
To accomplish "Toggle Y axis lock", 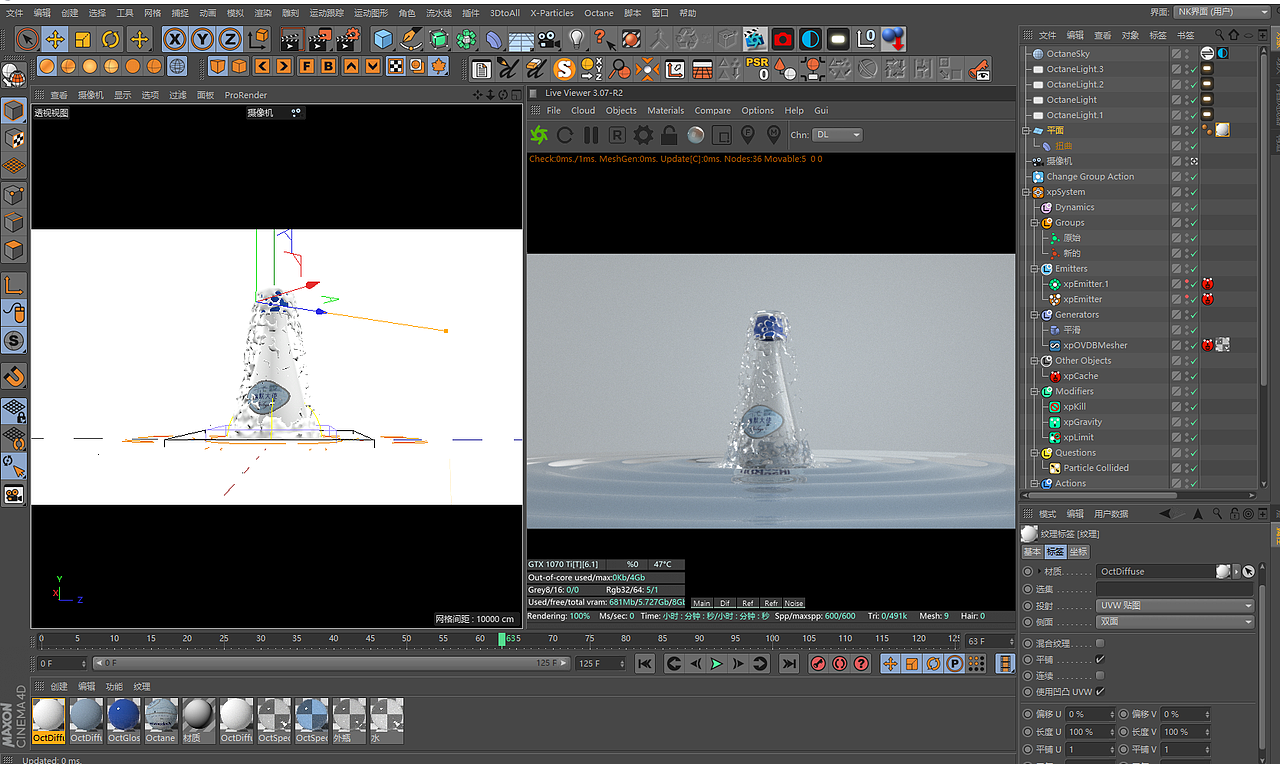I will (203, 39).
